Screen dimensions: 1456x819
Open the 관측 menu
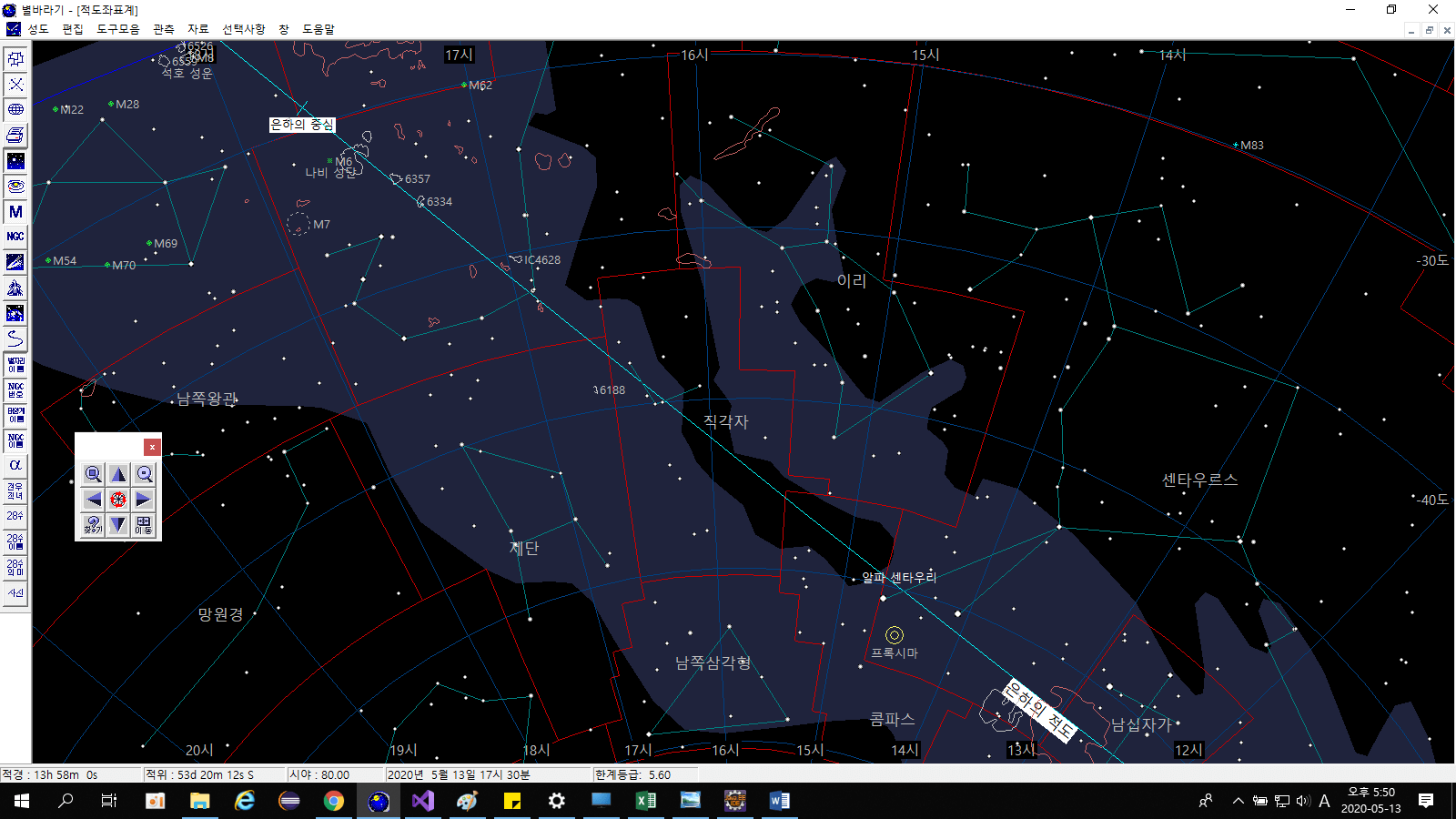click(x=164, y=29)
